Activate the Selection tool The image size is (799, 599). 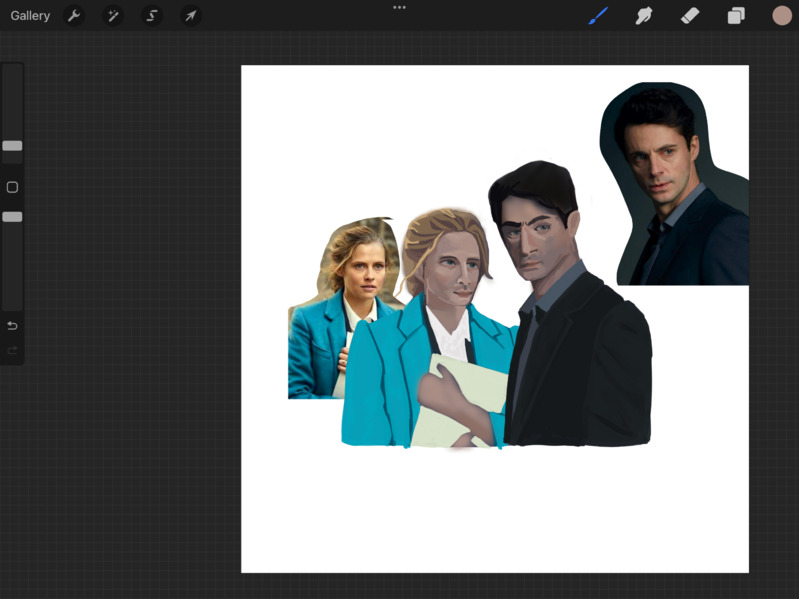pos(152,16)
